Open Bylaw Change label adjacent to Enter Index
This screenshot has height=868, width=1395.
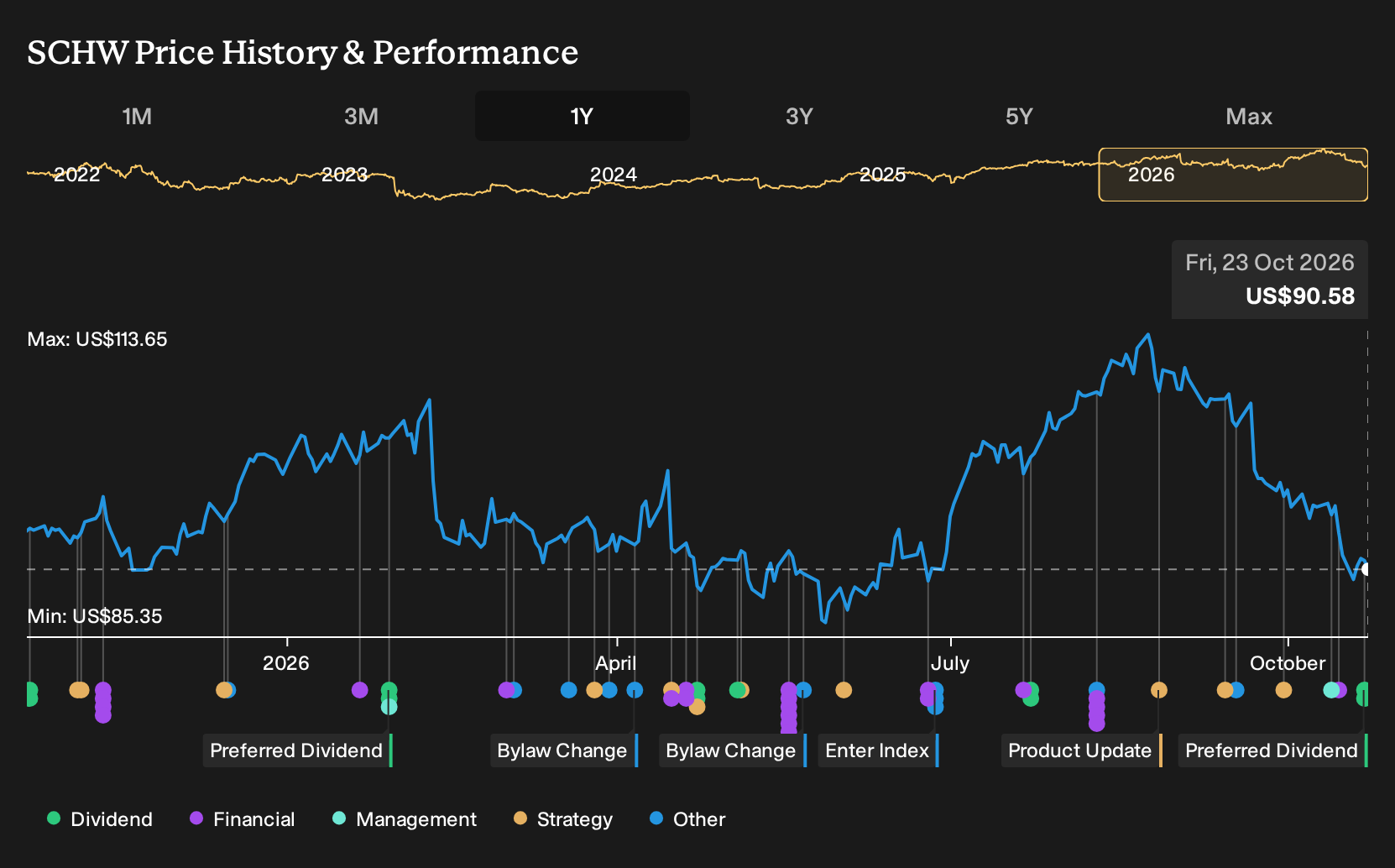pyautogui.click(x=732, y=750)
